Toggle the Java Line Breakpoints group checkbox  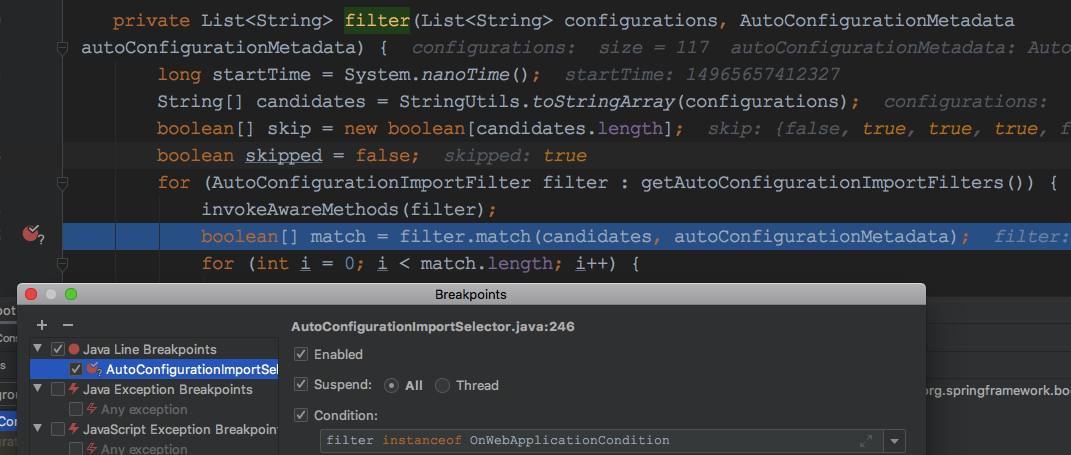pyautogui.click(x=58, y=349)
